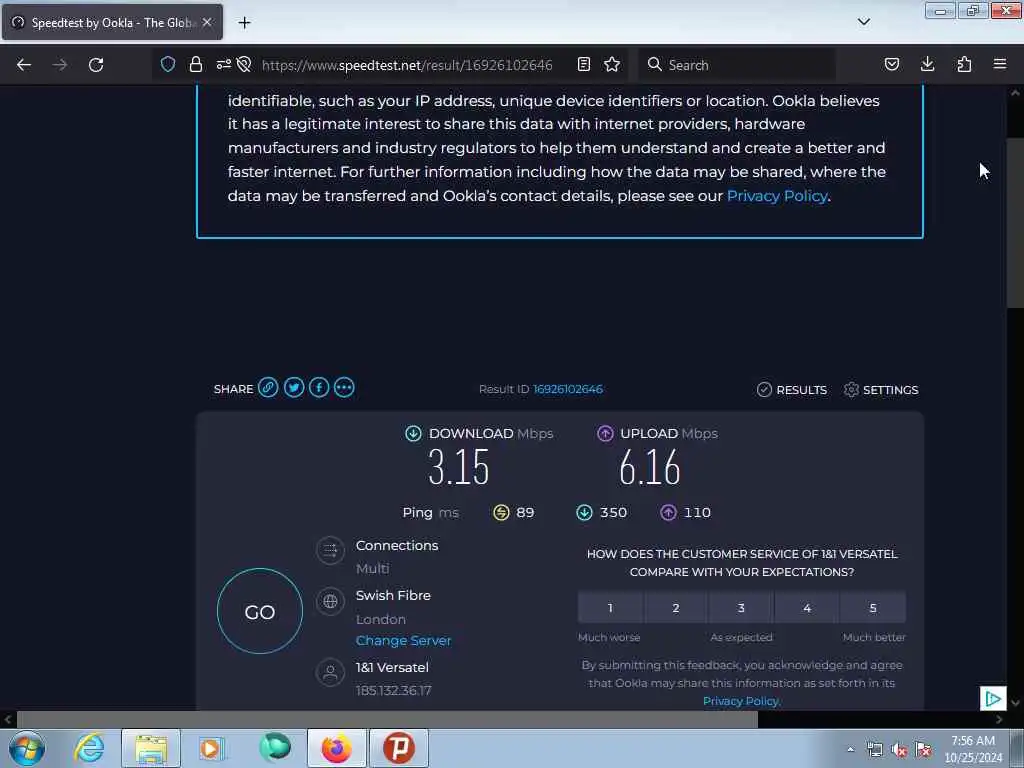1024x768 pixels.
Task: Start a new test with GO
Action: 260,611
